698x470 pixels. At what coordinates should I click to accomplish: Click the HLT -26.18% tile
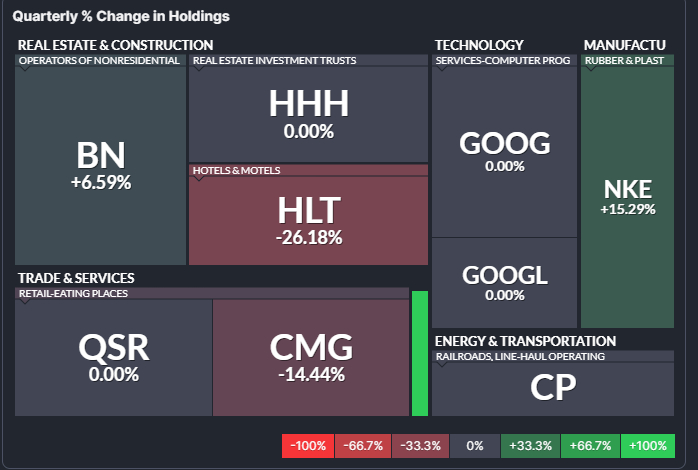[x=308, y=220]
